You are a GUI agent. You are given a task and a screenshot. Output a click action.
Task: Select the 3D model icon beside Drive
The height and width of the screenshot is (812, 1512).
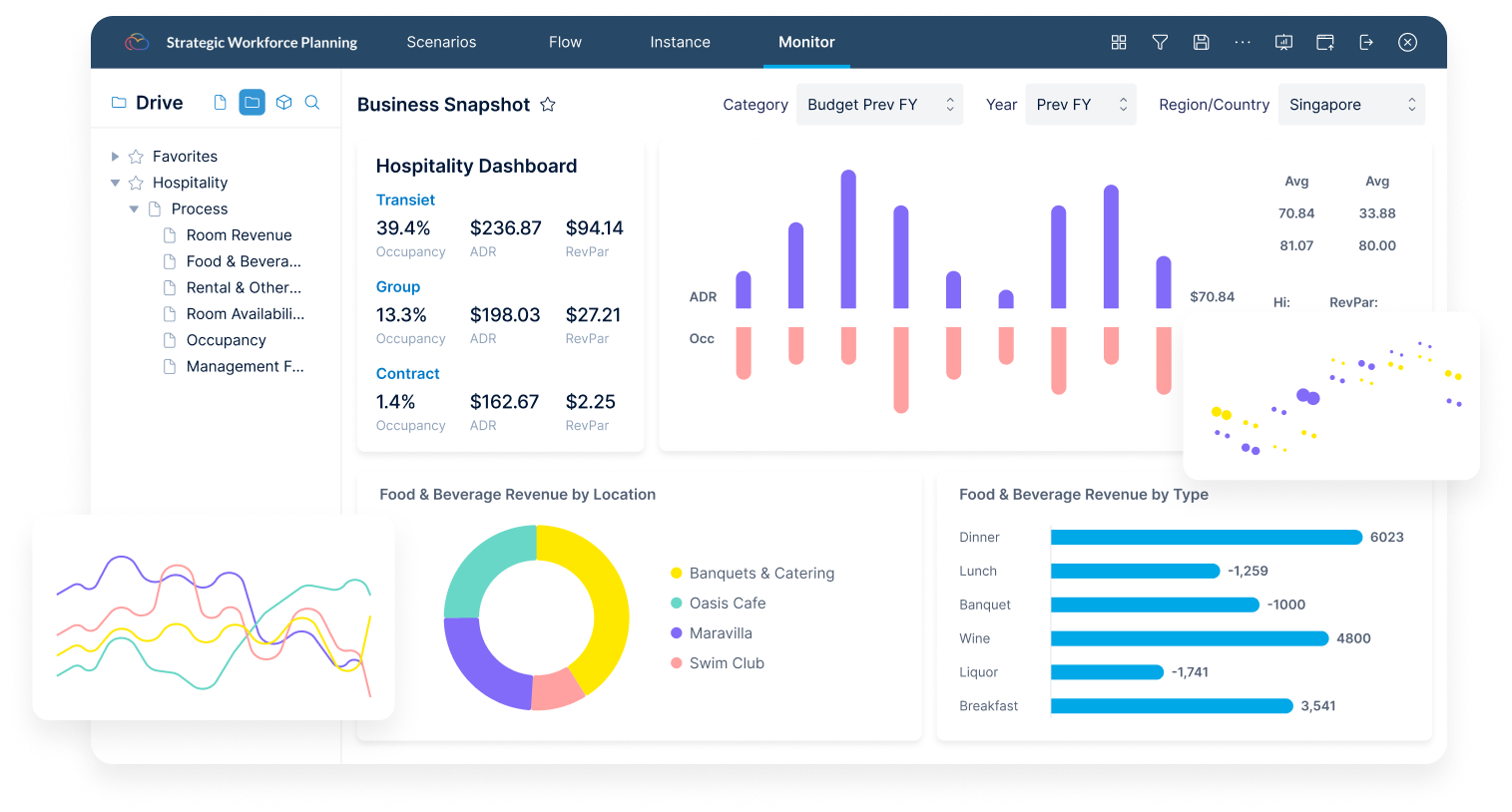pos(283,102)
